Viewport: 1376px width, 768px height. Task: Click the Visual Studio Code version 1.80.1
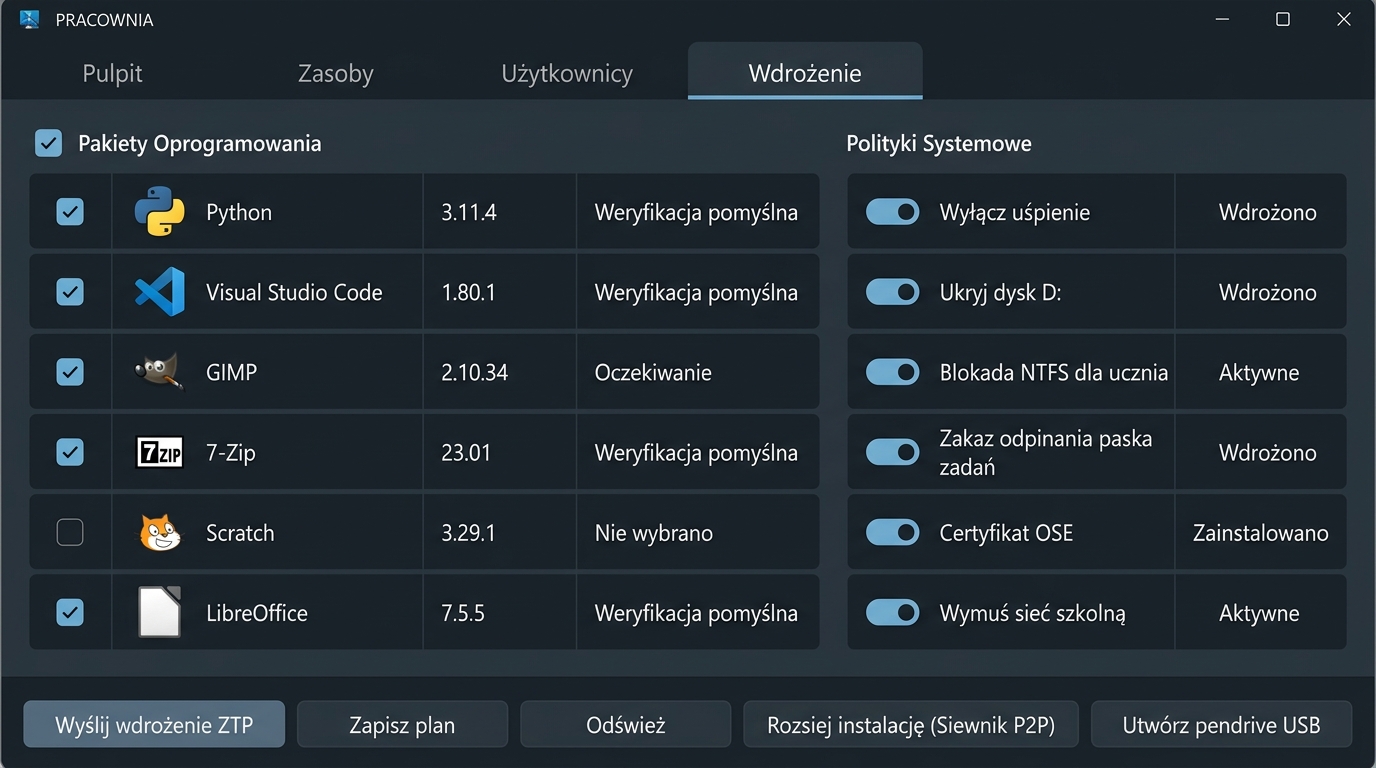pyautogui.click(x=468, y=293)
